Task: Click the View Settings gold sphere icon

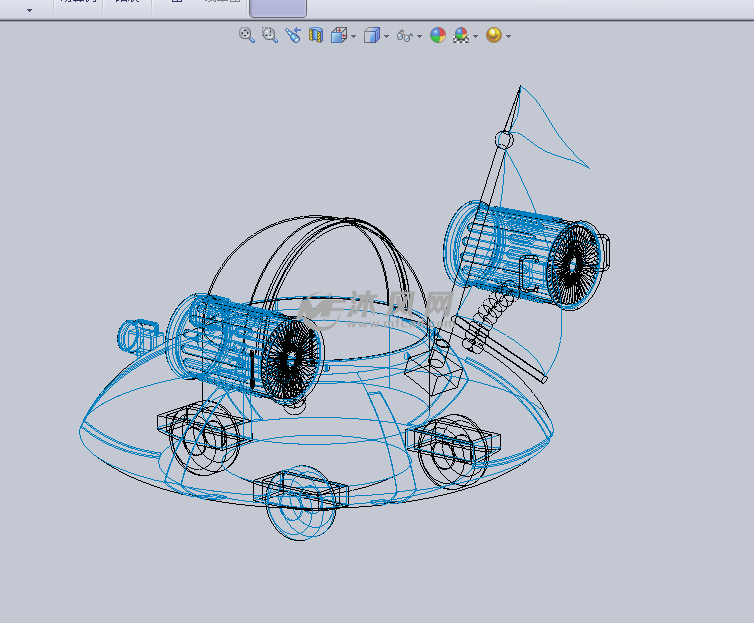Action: click(x=493, y=35)
